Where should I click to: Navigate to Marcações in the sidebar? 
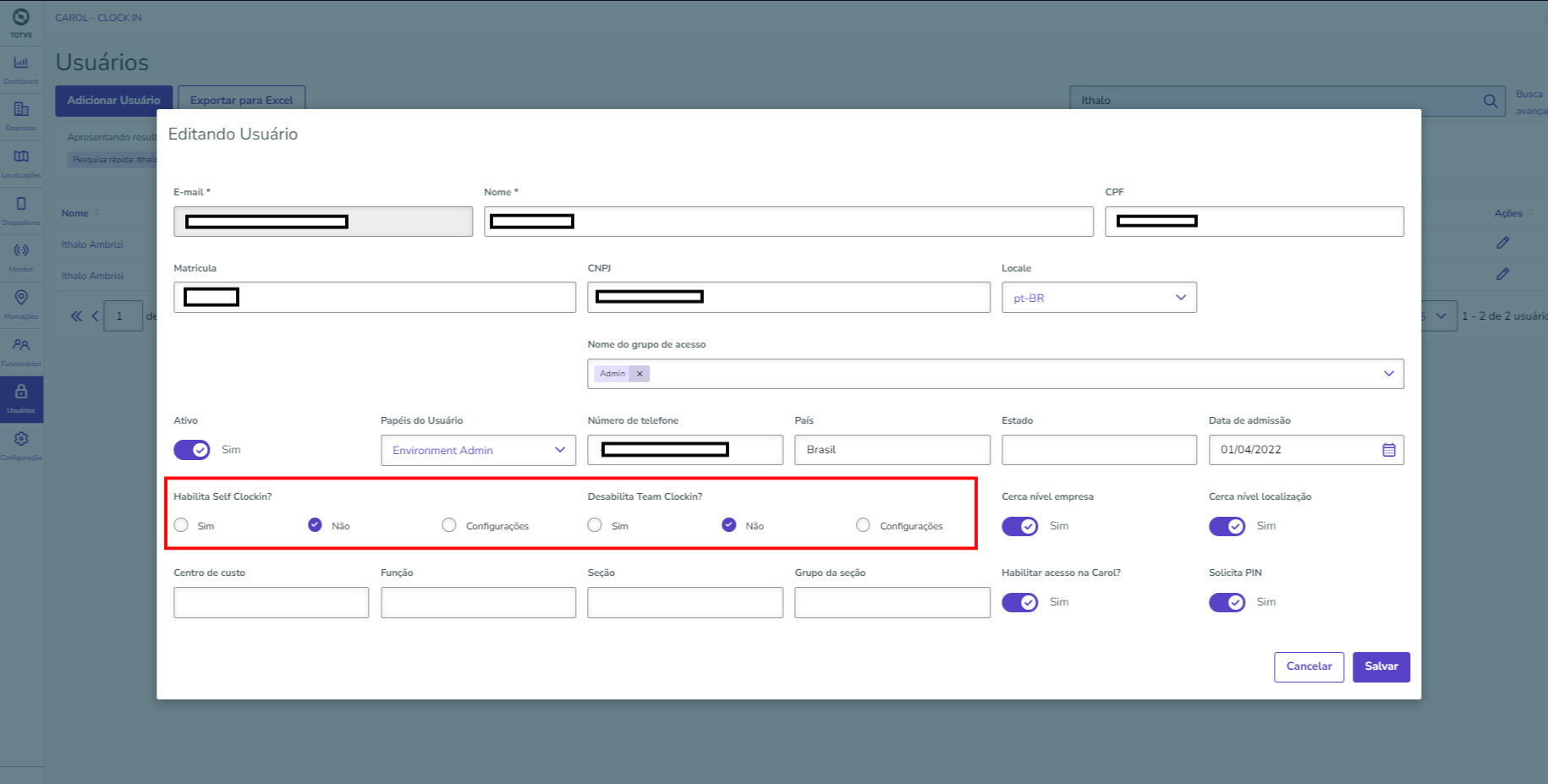coord(21,304)
